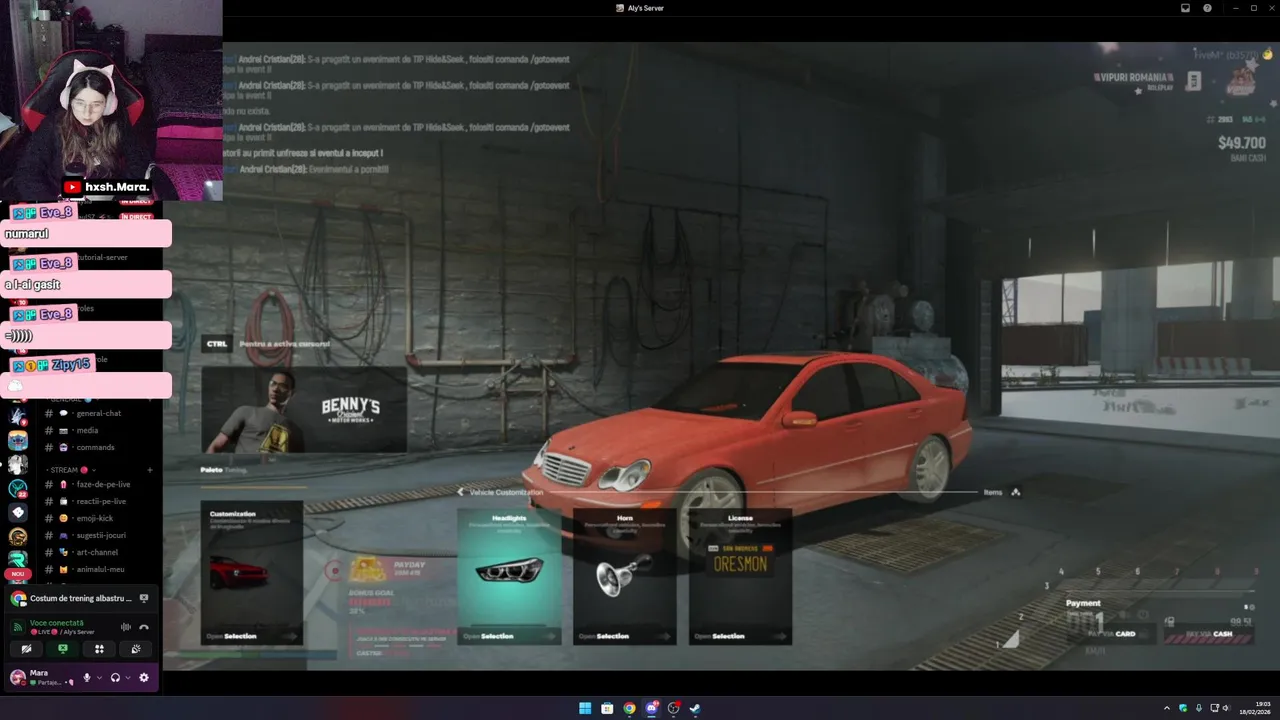Open the server marked NOU

[18, 560]
